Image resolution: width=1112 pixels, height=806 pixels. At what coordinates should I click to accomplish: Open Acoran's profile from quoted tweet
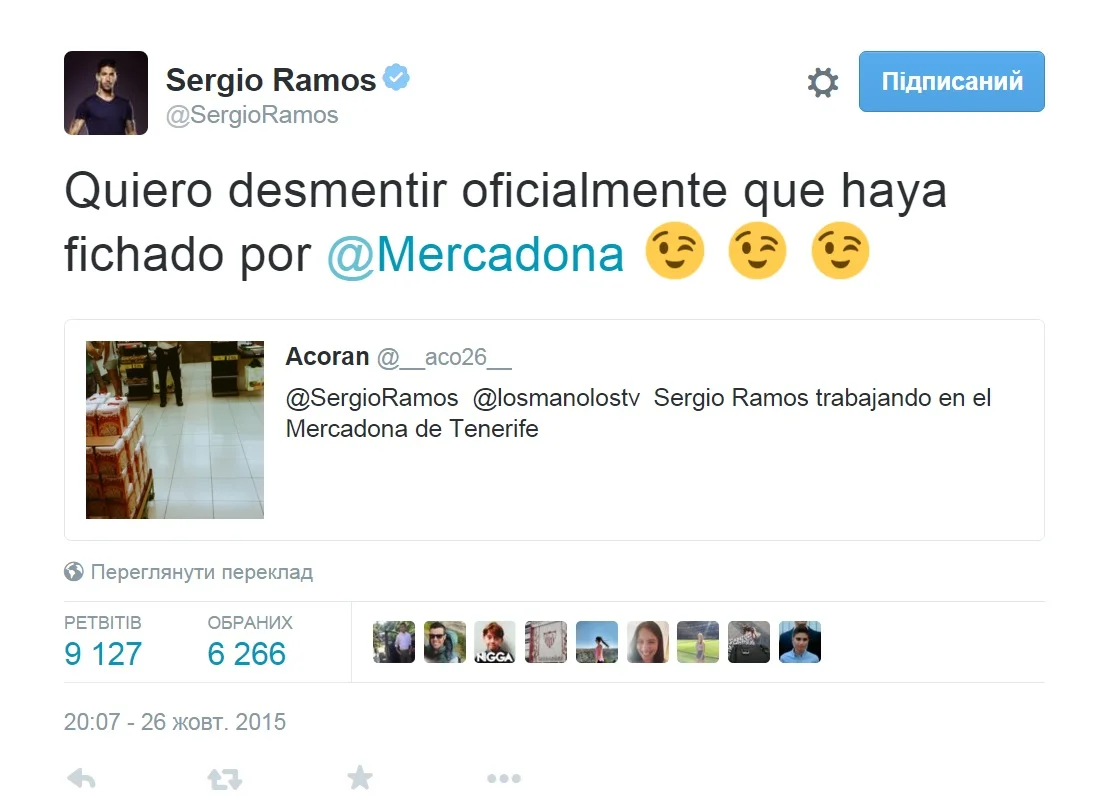pos(327,357)
